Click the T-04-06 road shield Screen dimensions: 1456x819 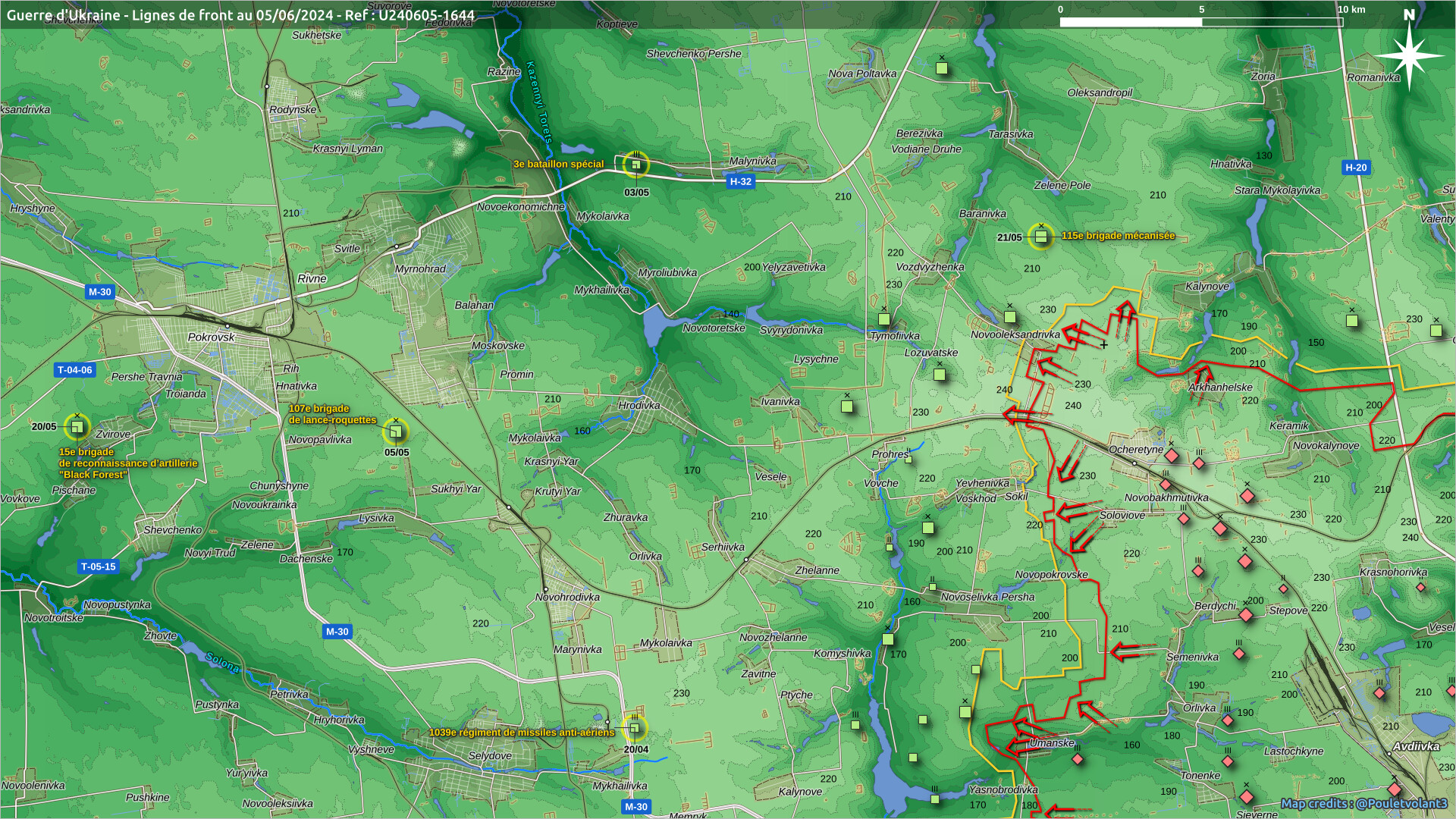tap(74, 370)
